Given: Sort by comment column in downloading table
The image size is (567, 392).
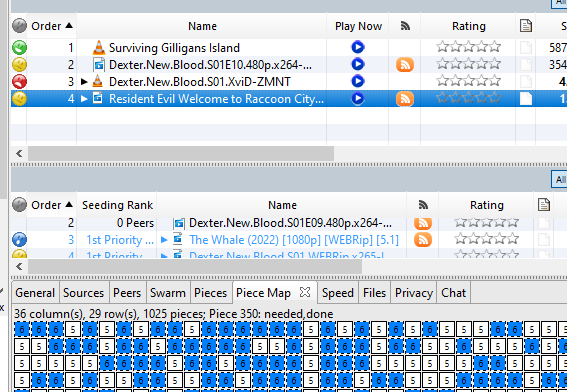Looking at the screenshot, I should coord(526,26).
